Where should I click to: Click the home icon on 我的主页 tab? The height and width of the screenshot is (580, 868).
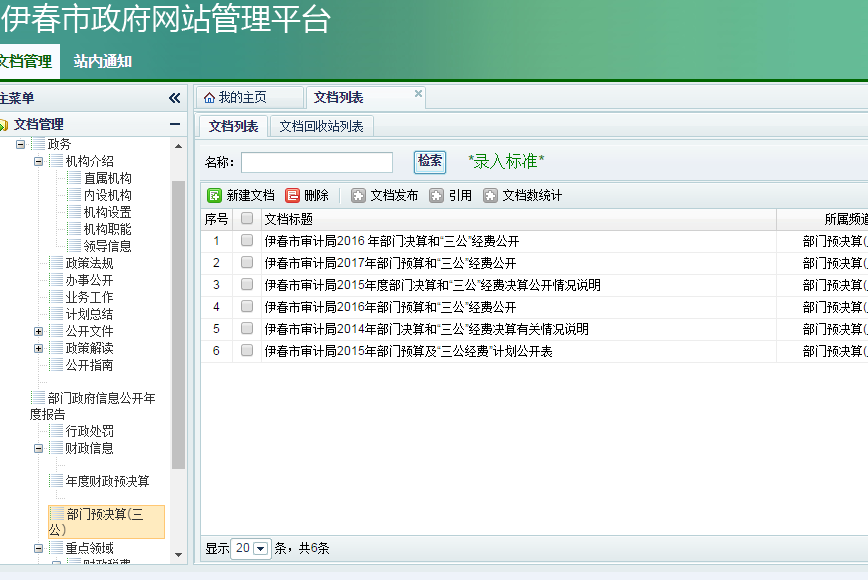(209, 98)
